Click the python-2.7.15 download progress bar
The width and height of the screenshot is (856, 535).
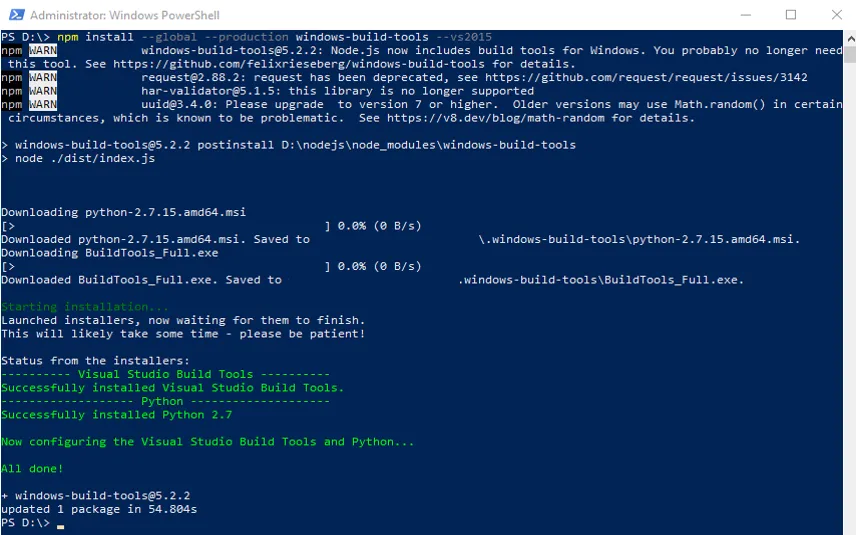(x=167, y=226)
